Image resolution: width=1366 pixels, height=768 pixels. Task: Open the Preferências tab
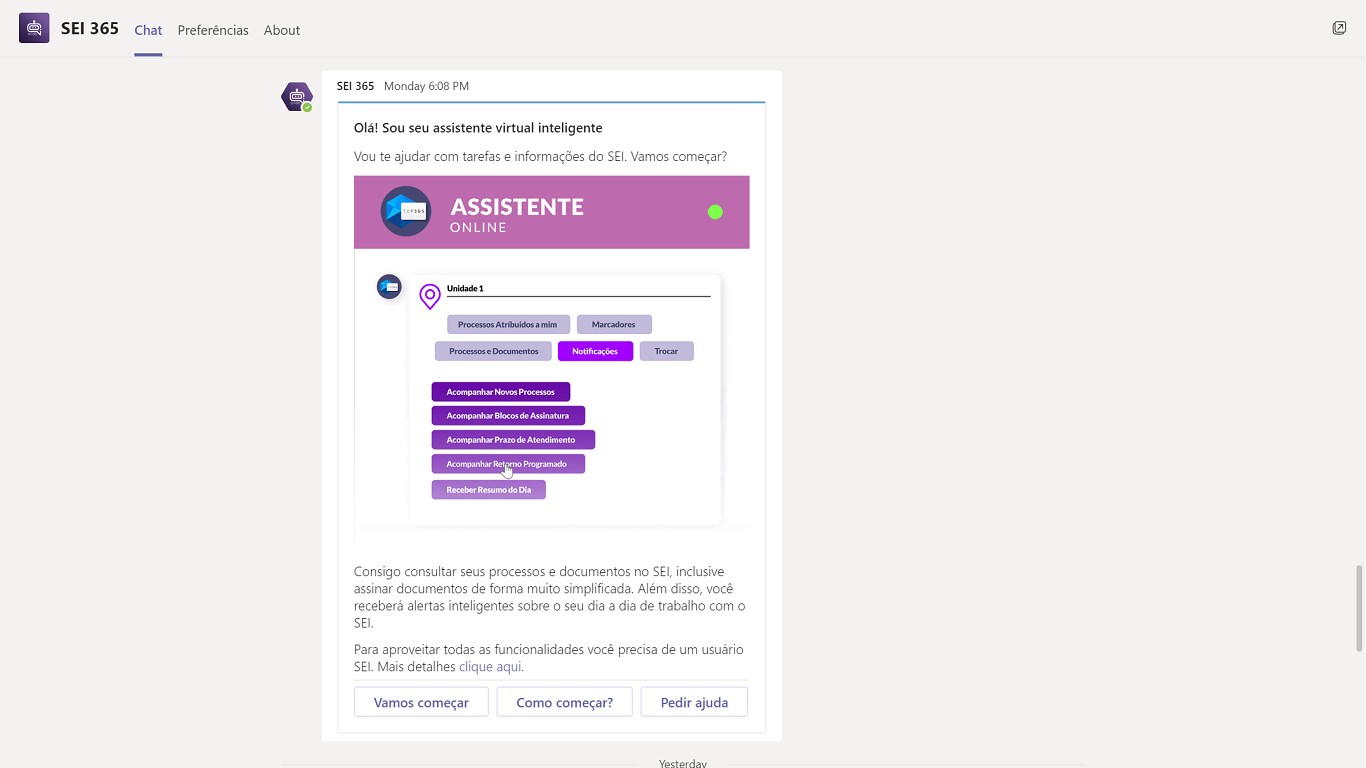(213, 30)
